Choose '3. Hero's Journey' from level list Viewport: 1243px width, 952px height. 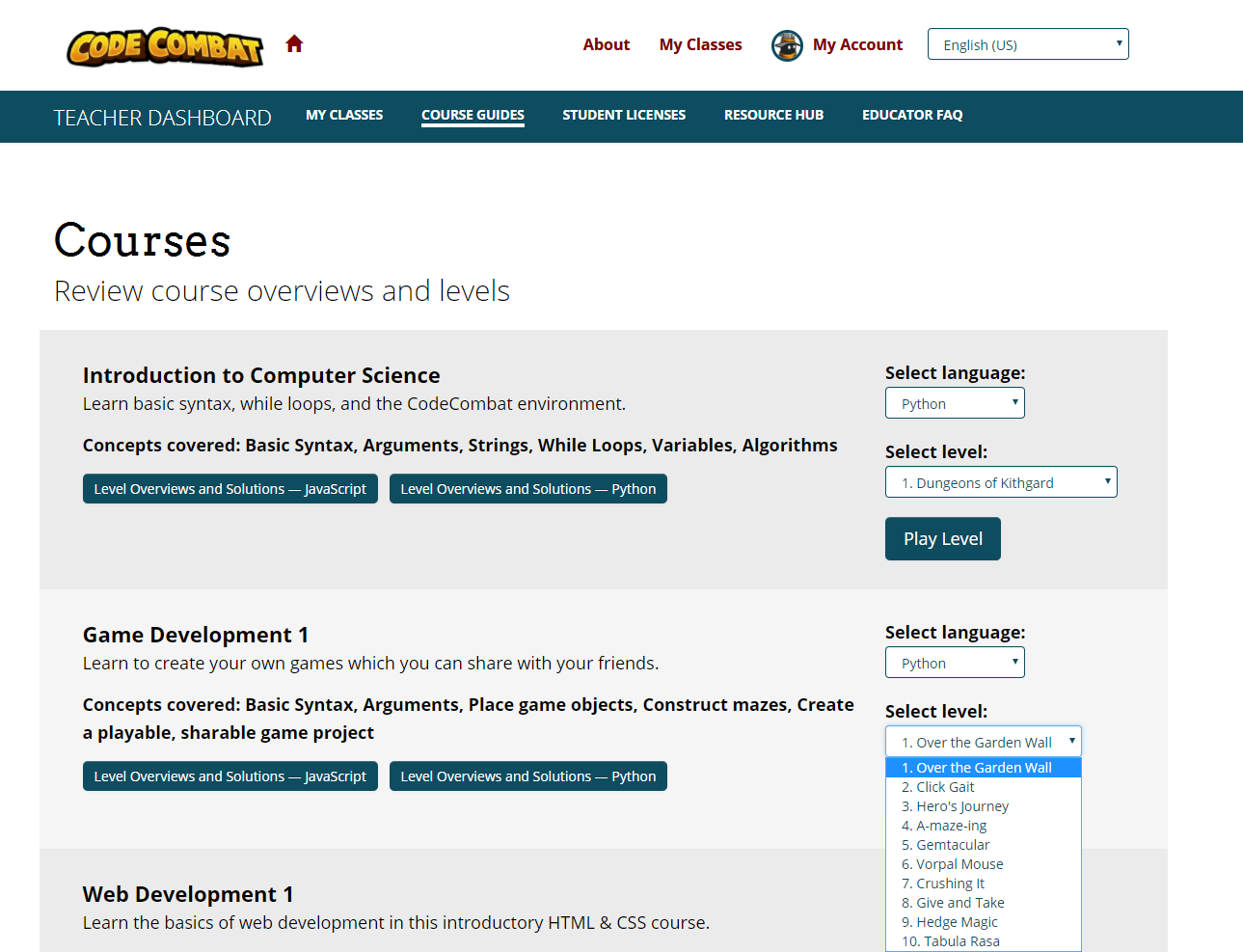984,806
